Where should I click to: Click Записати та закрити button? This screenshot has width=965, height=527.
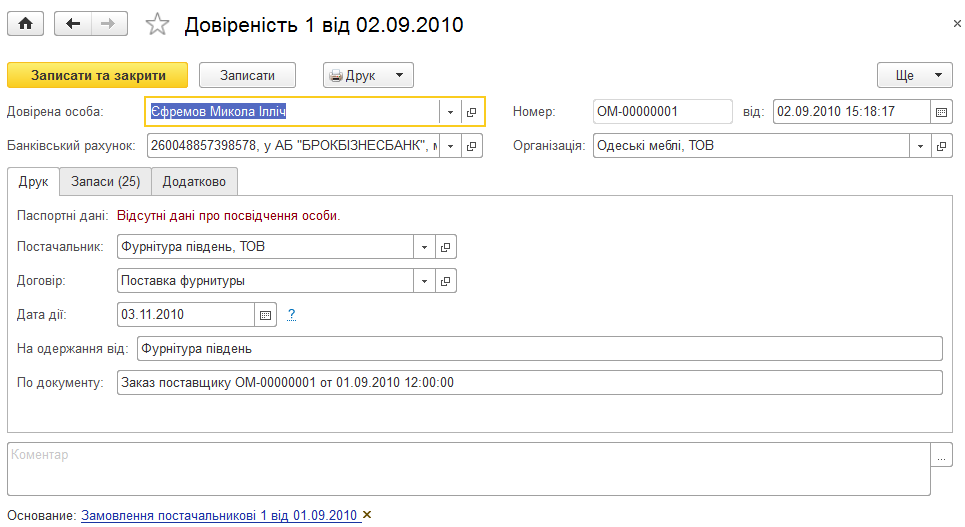pos(97,75)
